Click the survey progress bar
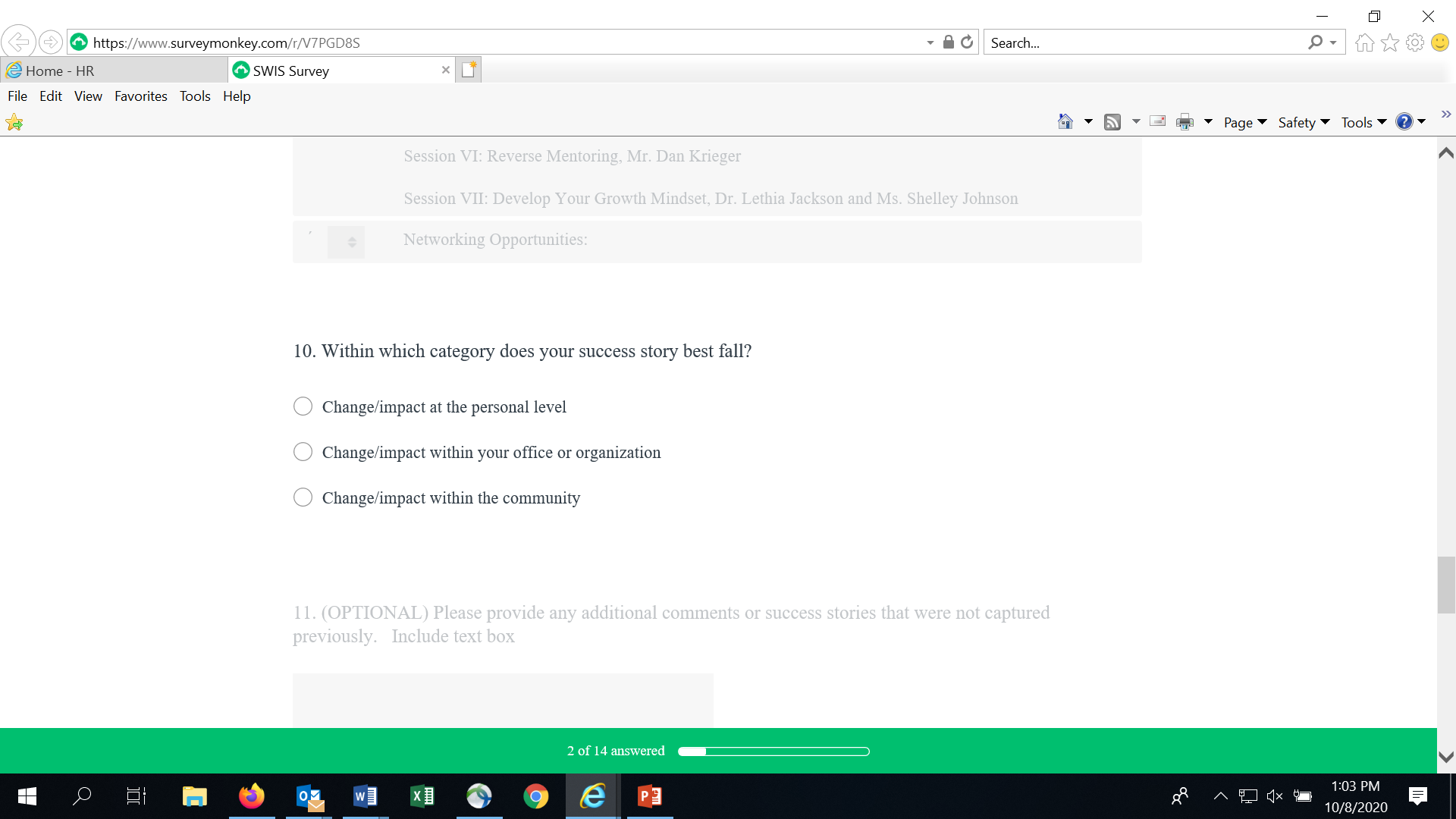The height and width of the screenshot is (819, 1456). pos(773,752)
